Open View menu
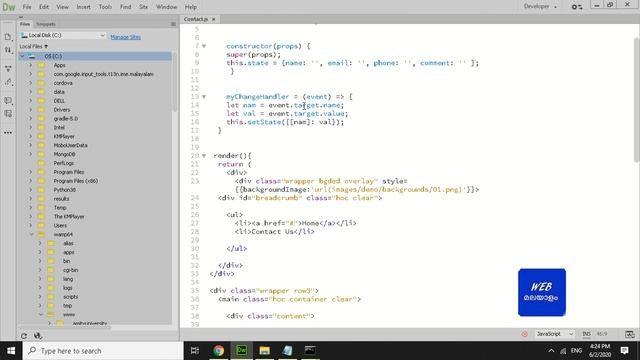The height and width of the screenshot is (360, 640). coord(62,7)
